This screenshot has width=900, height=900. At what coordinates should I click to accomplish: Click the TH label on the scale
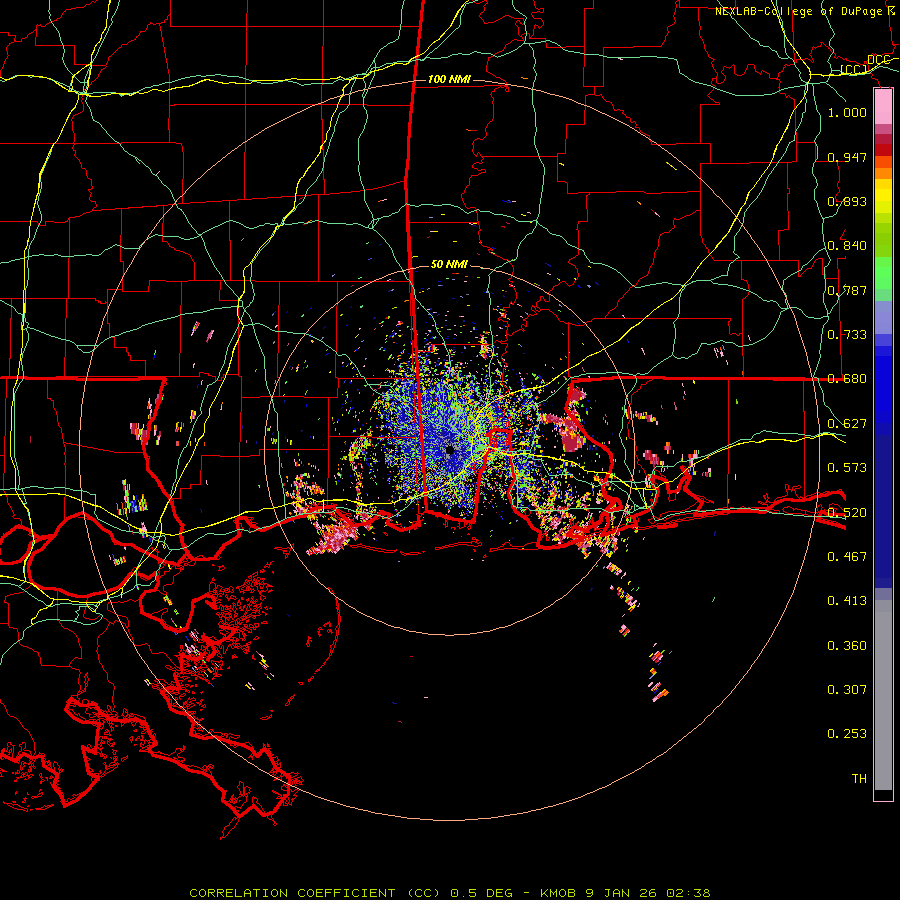click(859, 779)
